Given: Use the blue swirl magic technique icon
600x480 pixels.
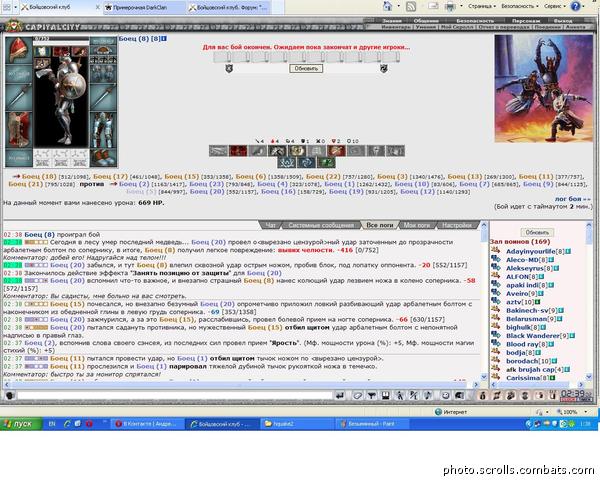Looking at the screenshot, I should click(x=306, y=162).
